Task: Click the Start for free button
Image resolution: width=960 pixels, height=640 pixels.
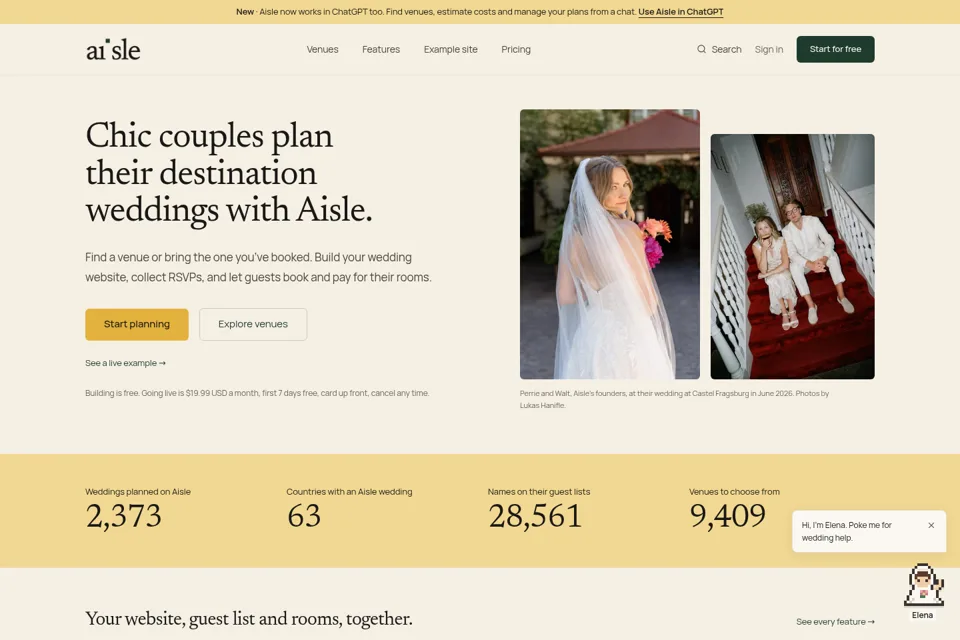Action: click(835, 49)
